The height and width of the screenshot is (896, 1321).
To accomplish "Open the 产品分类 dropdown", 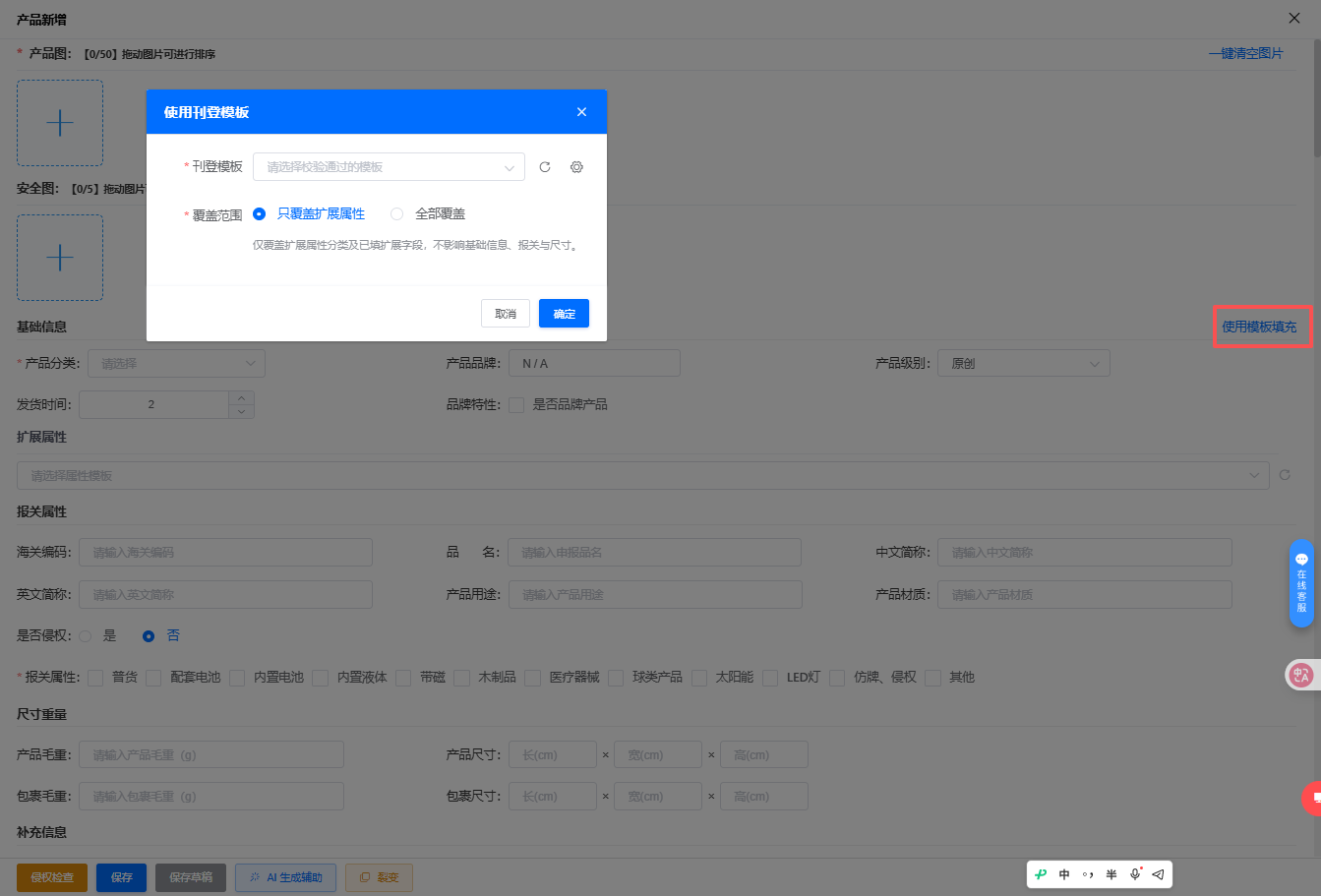I will [177, 364].
